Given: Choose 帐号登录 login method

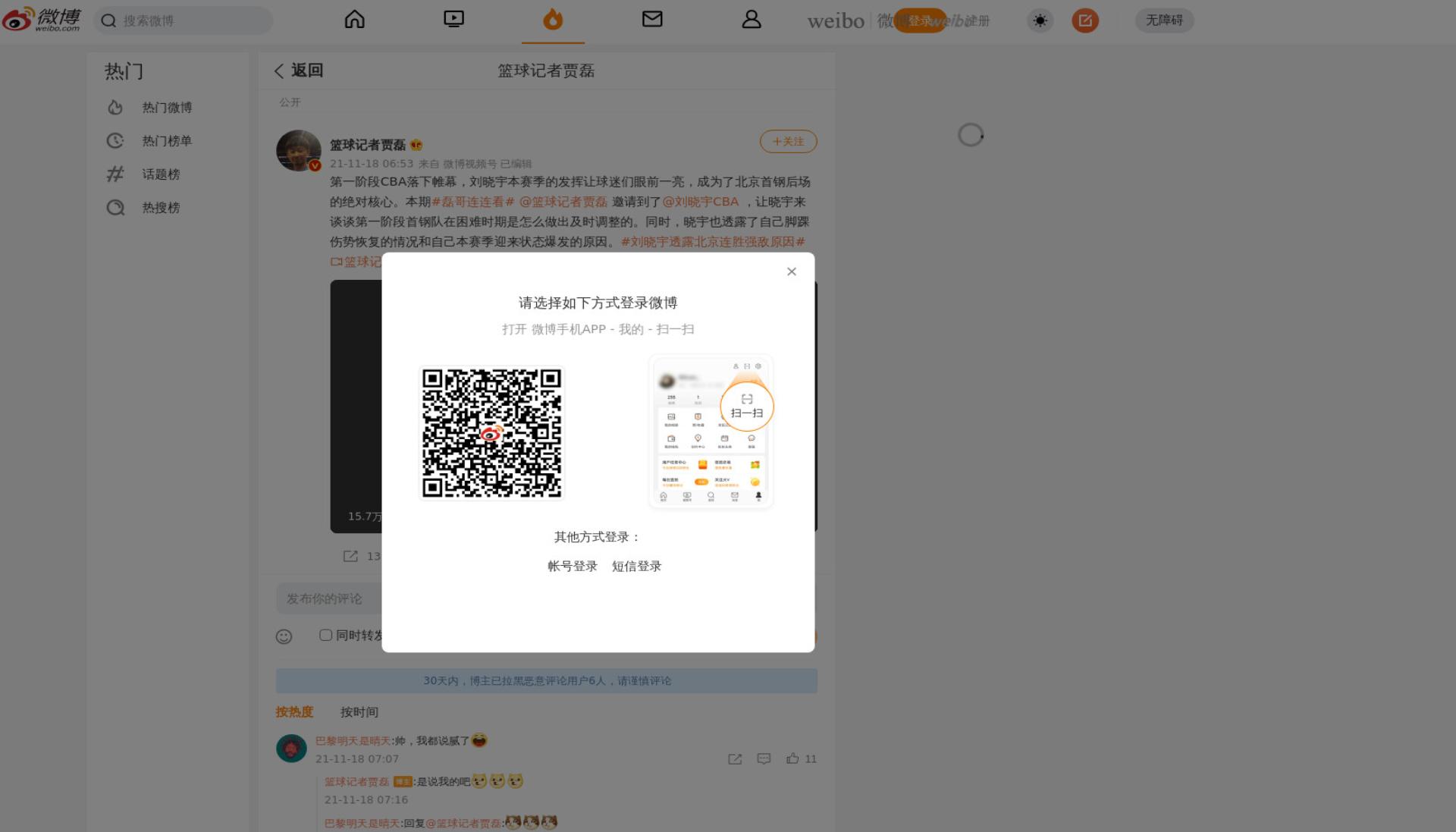Looking at the screenshot, I should point(573,567).
